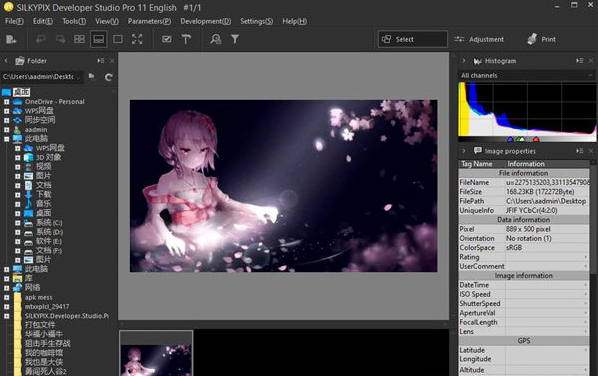Switch to Adjustment mode
The image size is (598, 376).
479,39
